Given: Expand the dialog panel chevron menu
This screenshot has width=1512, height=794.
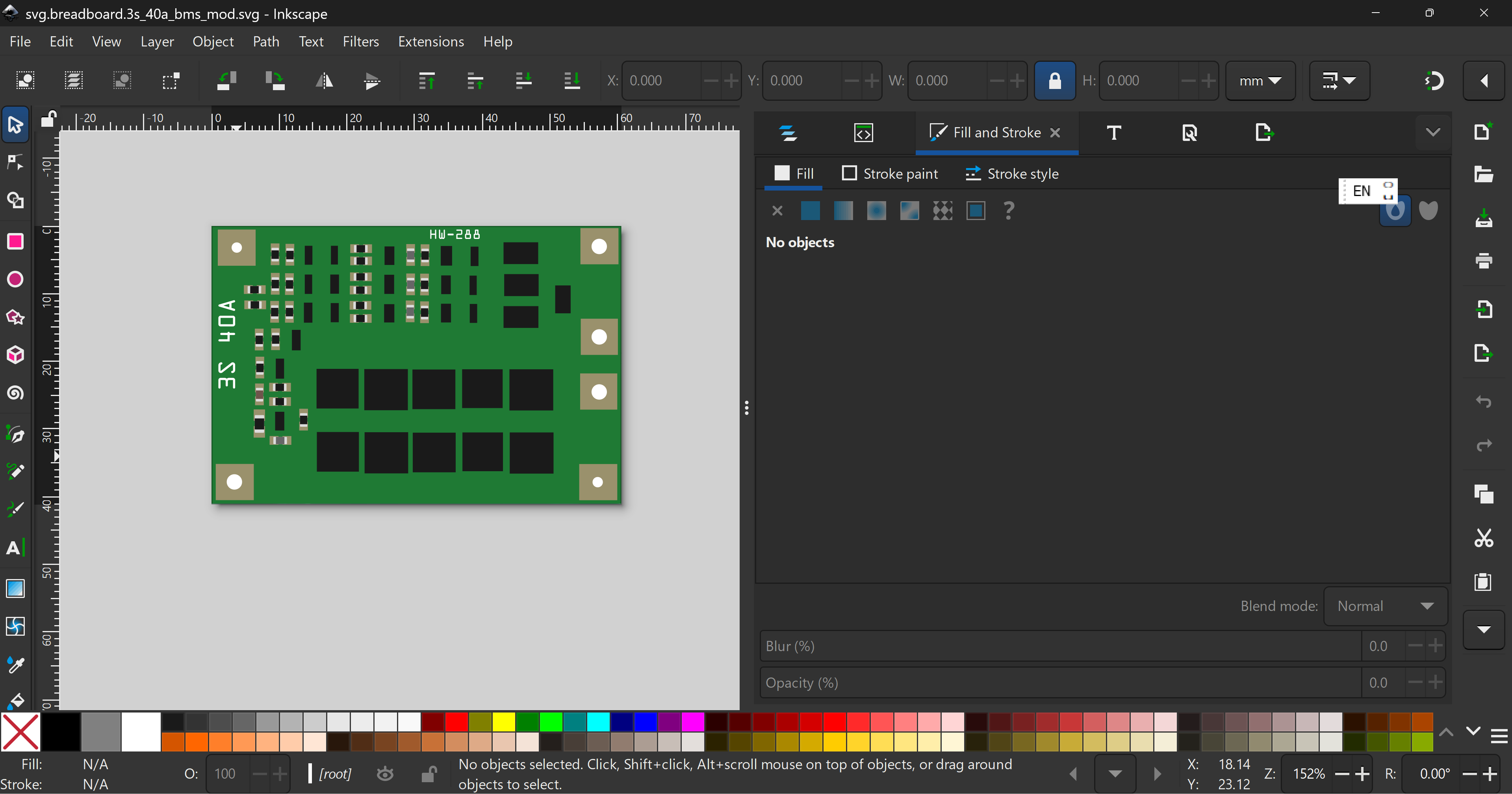Looking at the screenshot, I should click(1433, 133).
